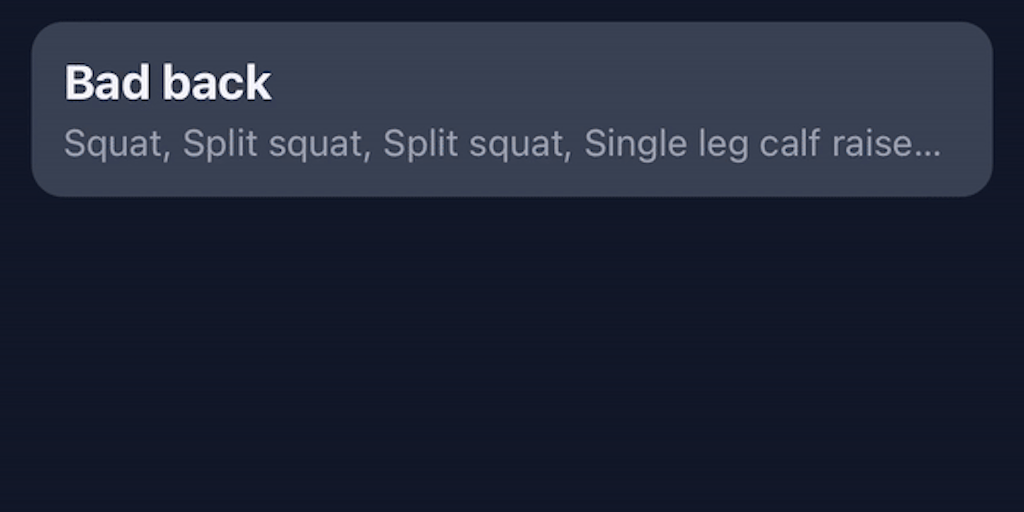
Task: Open the Bad back workout card
Action: click(512, 109)
